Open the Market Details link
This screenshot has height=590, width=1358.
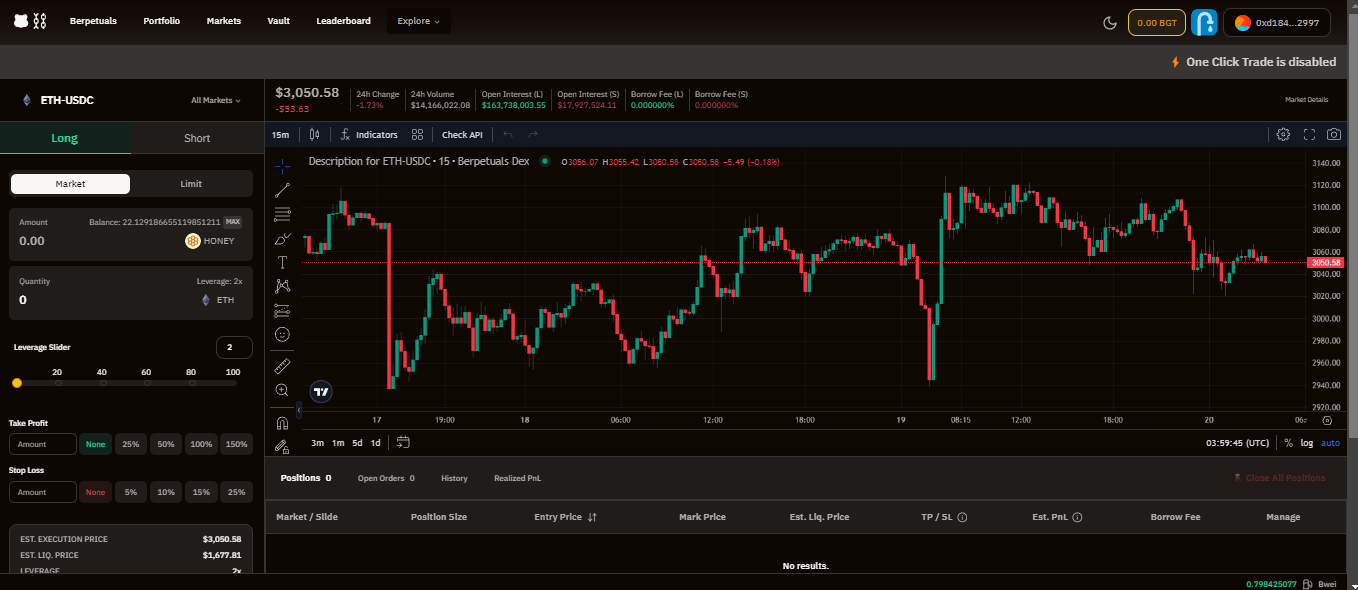pos(1306,100)
